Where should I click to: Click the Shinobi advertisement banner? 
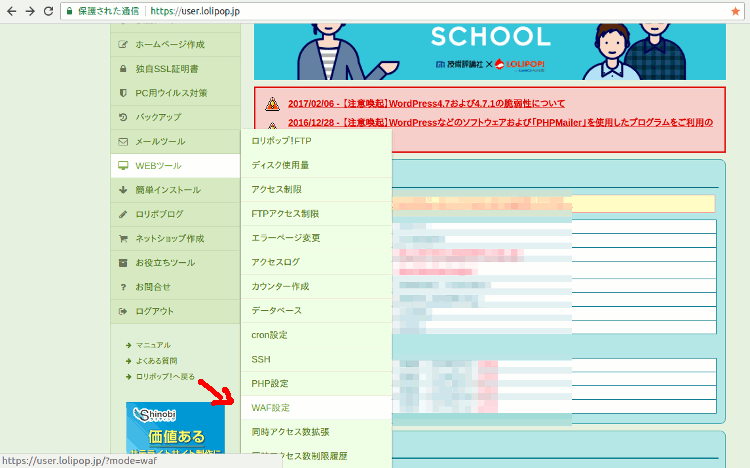tap(176, 428)
